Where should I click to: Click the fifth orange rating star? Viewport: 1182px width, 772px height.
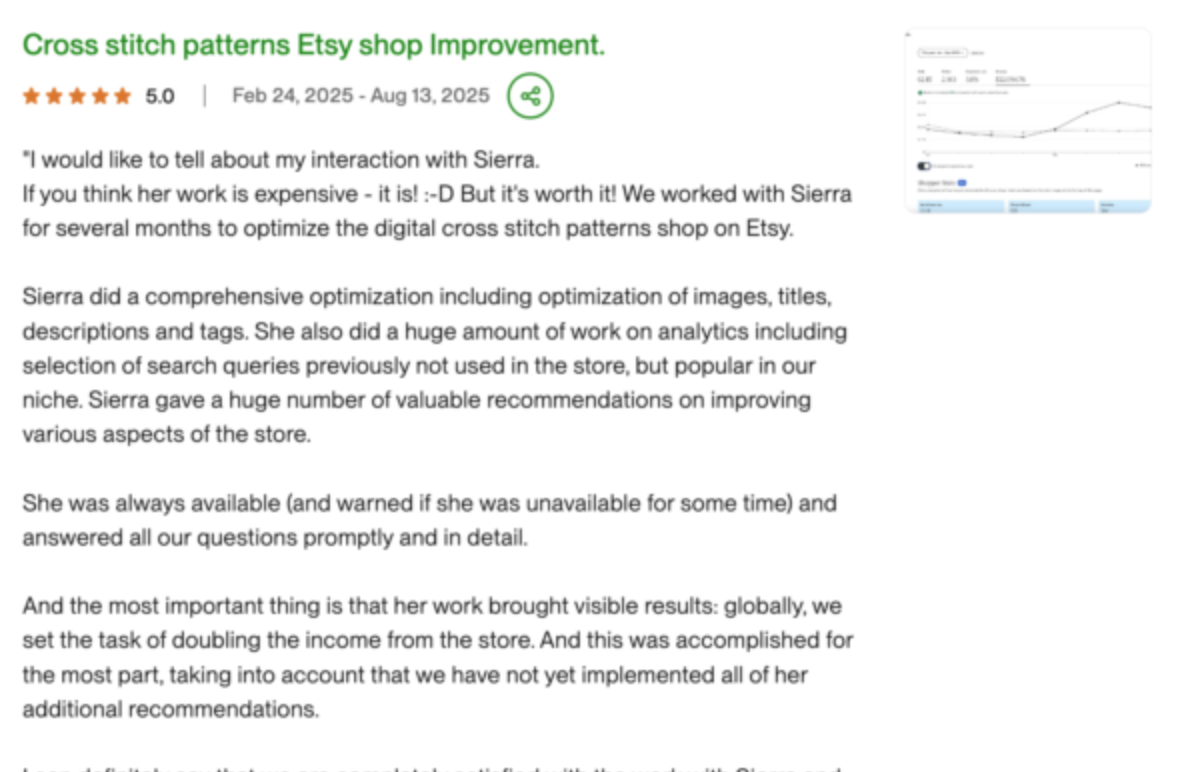click(x=122, y=96)
